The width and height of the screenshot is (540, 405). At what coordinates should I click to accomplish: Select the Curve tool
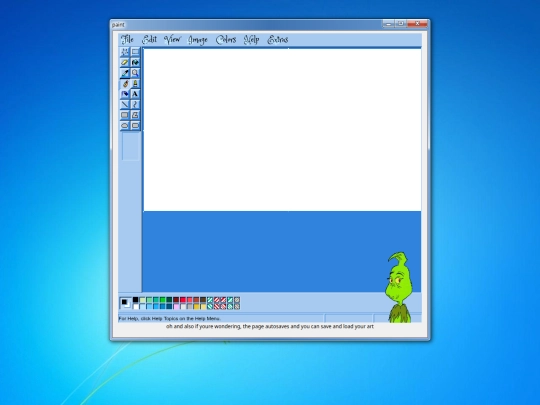tap(135, 104)
